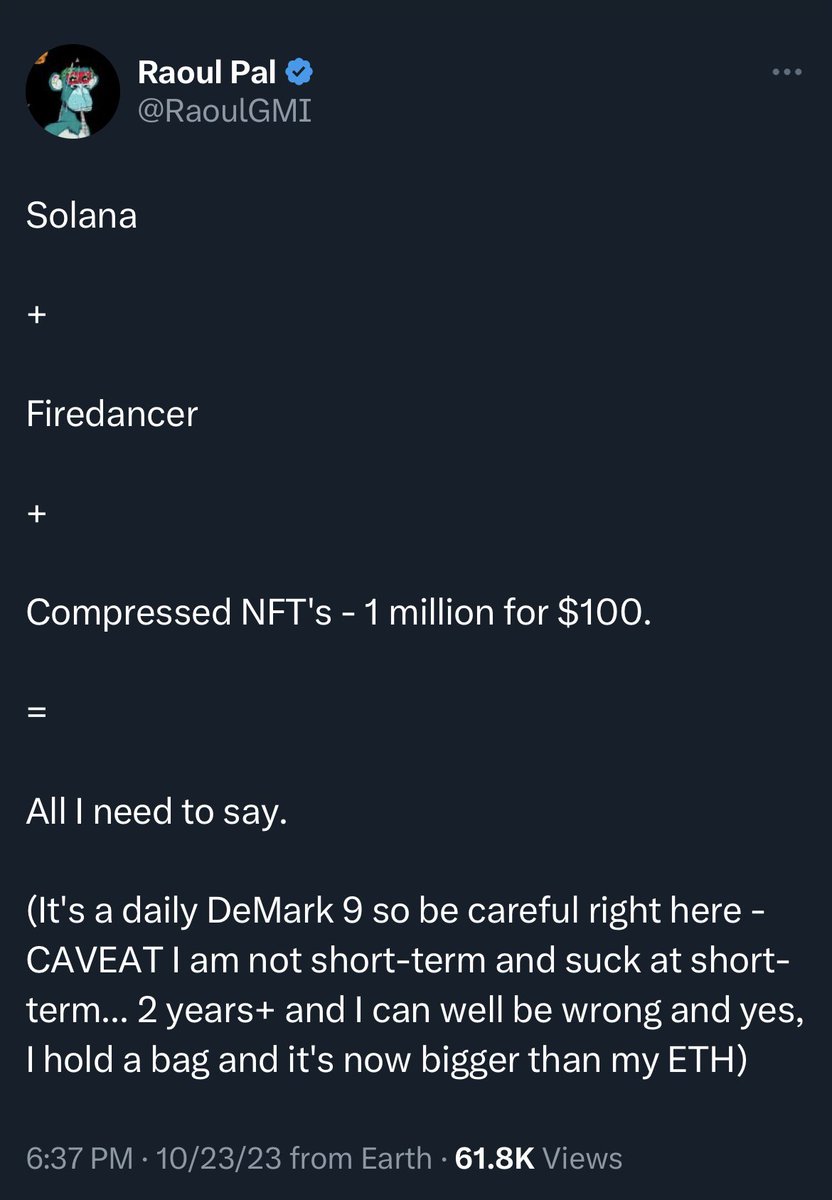This screenshot has height=1200, width=832.
Task: Open the @RaoulGMI handle link
Action: pos(223,109)
